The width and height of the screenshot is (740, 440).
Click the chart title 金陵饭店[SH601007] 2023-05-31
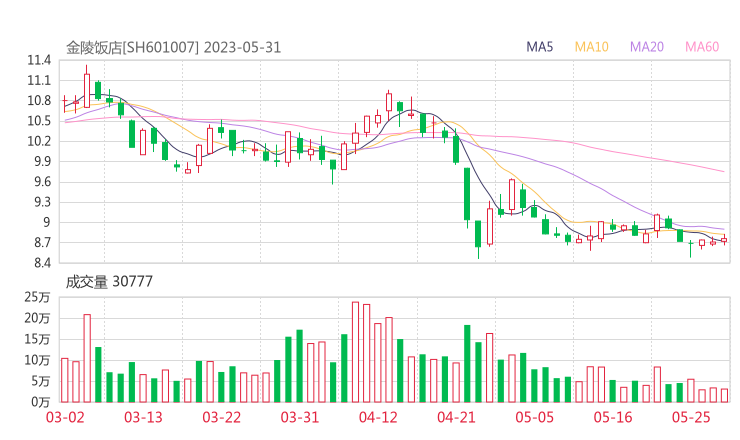pyautogui.click(x=173, y=48)
